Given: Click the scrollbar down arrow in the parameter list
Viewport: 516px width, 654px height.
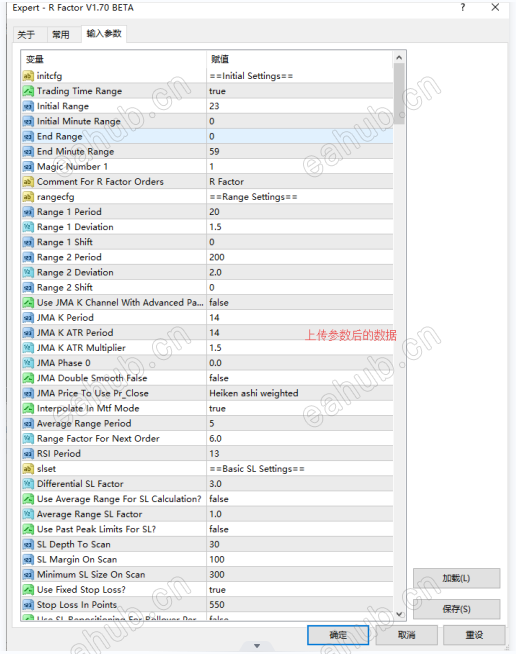Looking at the screenshot, I should click(399, 614).
